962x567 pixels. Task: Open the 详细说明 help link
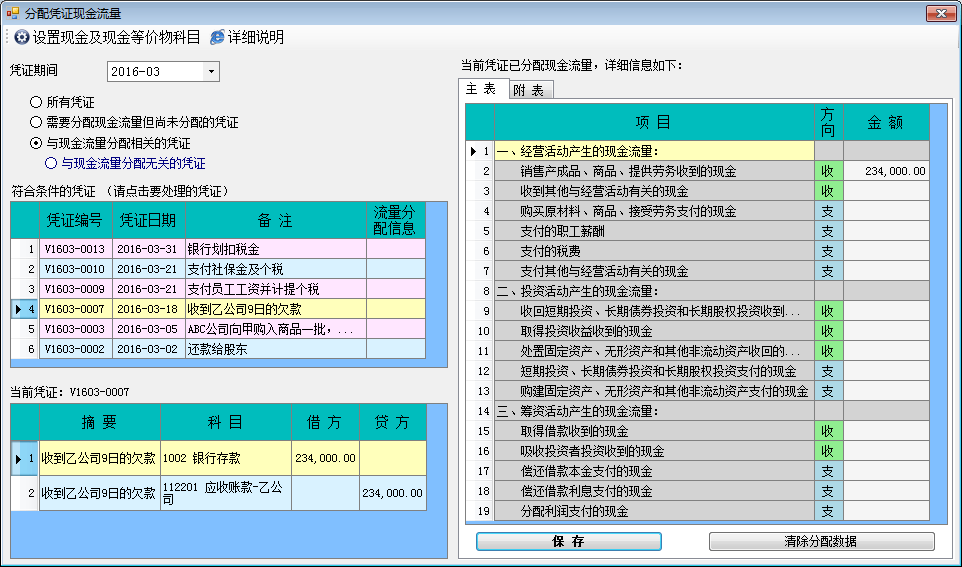(247, 37)
